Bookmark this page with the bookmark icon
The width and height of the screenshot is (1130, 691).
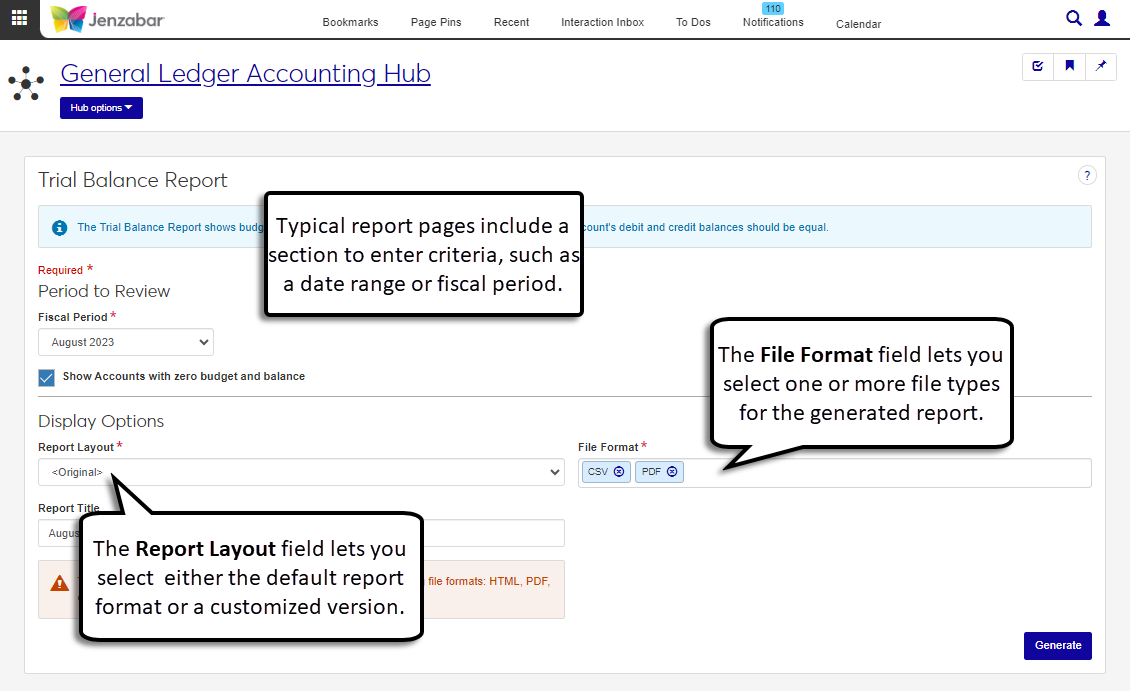click(x=1069, y=66)
